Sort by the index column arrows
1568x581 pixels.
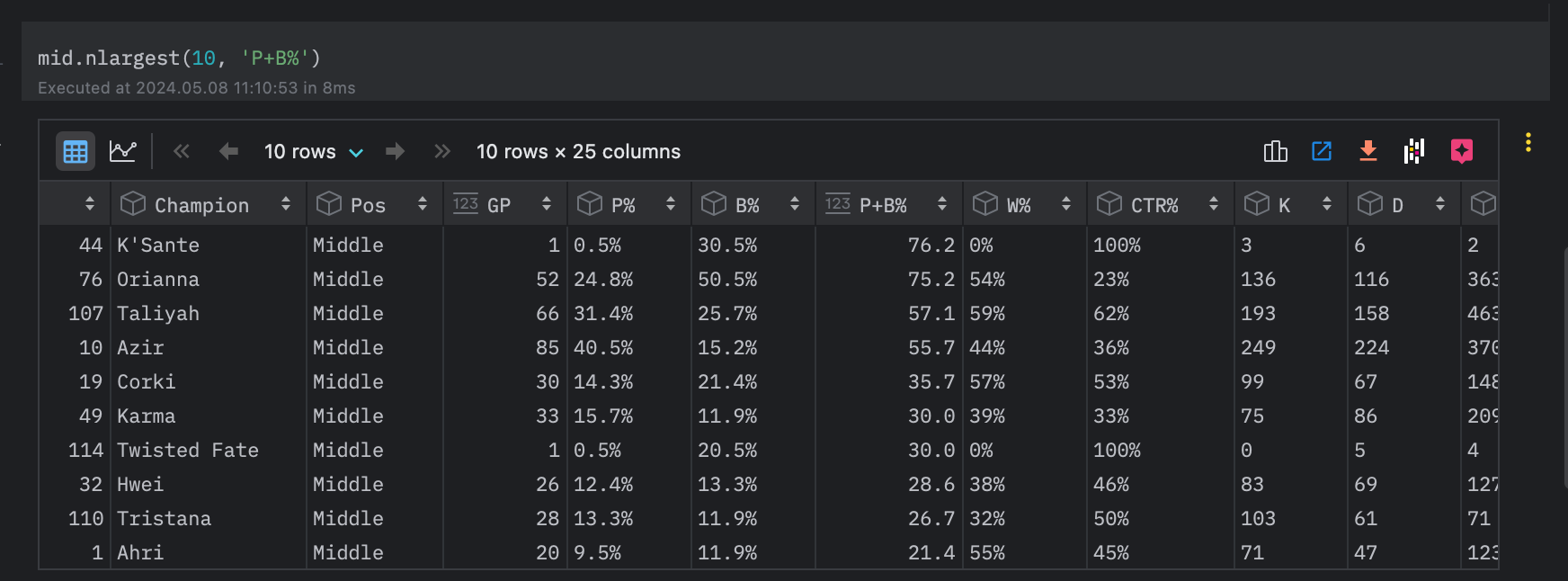coord(90,204)
